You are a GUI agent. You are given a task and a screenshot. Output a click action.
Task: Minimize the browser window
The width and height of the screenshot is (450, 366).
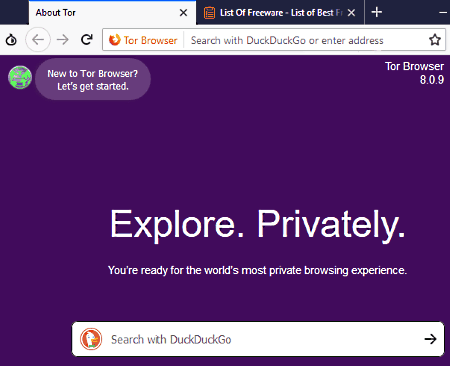(443, 13)
